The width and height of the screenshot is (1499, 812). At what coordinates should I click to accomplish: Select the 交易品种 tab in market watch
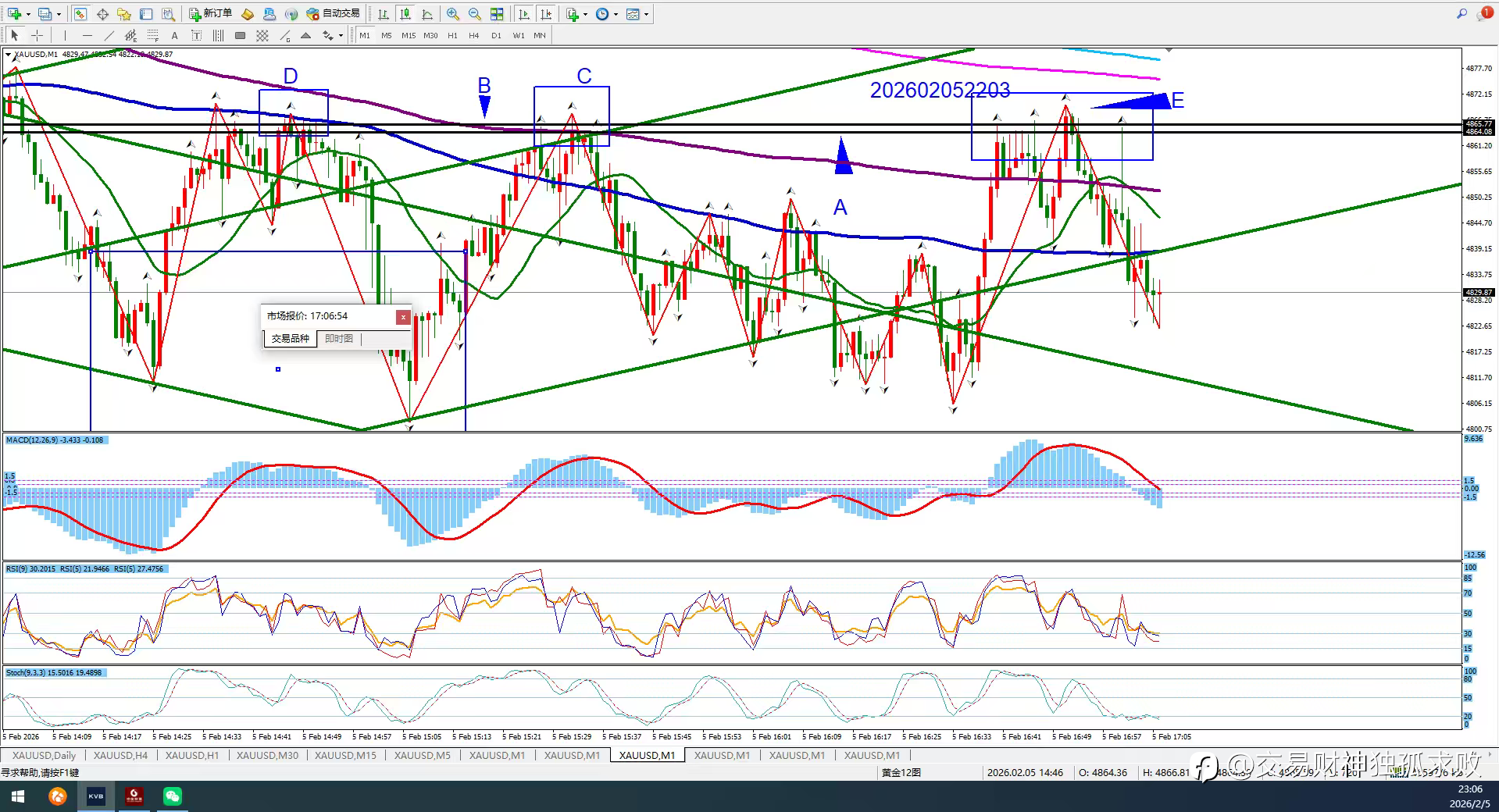pos(291,339)
